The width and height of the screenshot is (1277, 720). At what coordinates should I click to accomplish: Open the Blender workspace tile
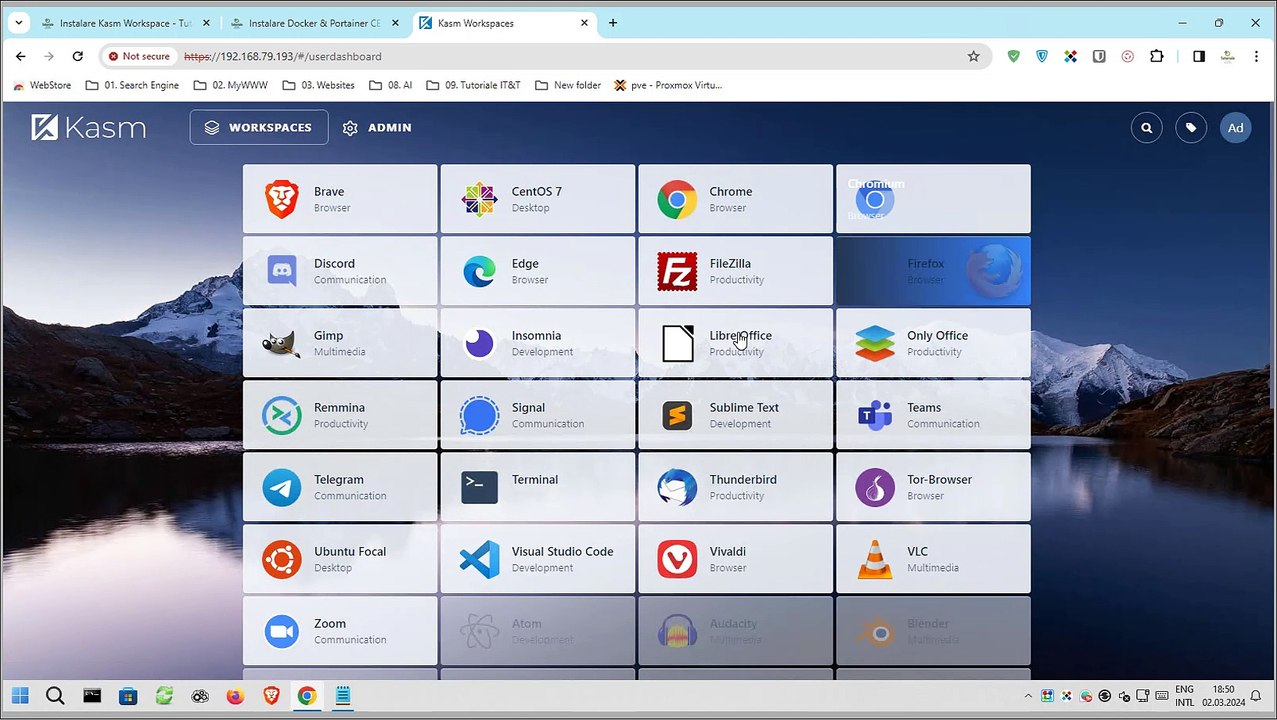[x=933, y=631]
